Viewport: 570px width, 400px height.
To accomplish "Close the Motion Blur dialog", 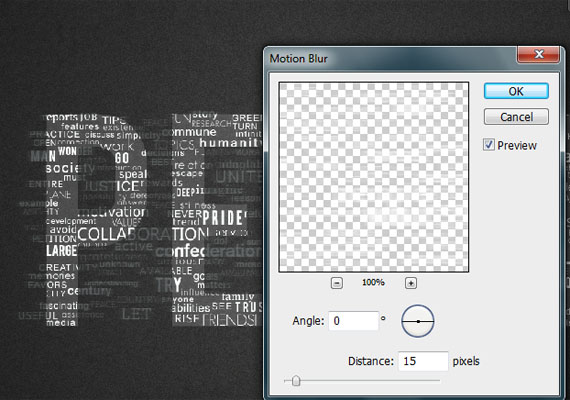I will (539, 54).
